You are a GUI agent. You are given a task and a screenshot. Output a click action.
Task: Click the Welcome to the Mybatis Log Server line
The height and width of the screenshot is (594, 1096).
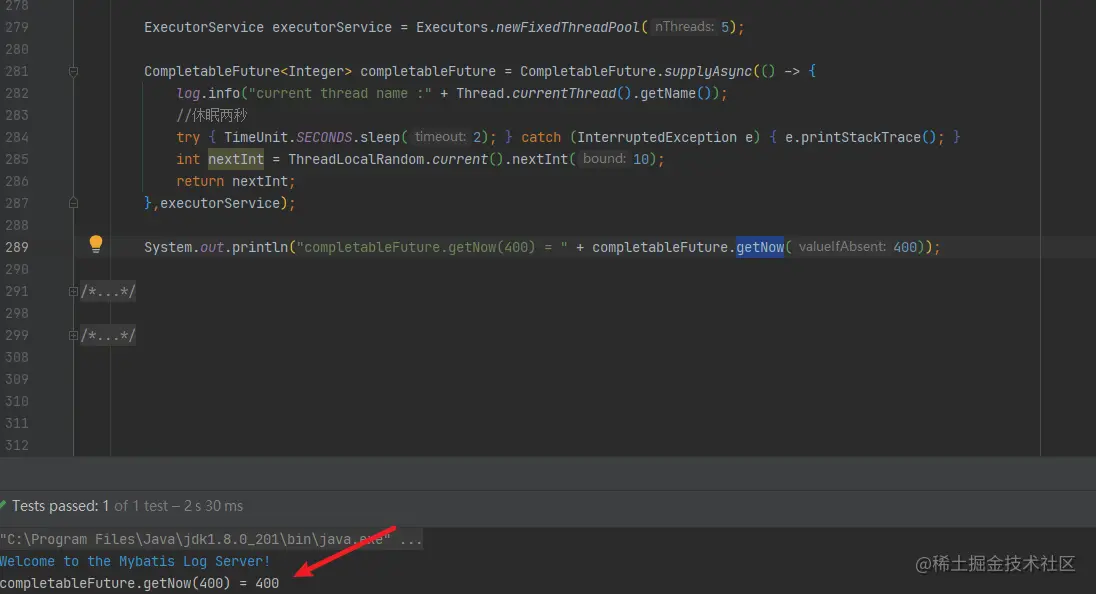[135, 561]
